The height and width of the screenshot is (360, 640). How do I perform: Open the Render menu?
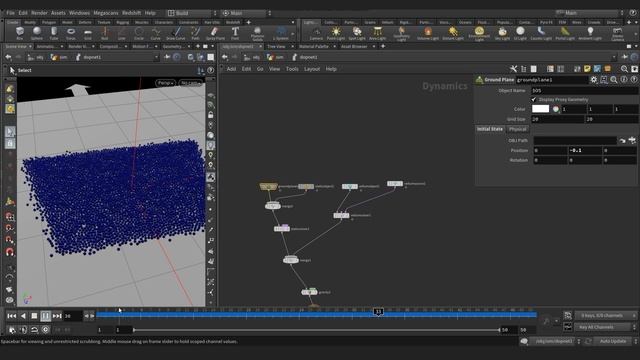coord(39,13)
